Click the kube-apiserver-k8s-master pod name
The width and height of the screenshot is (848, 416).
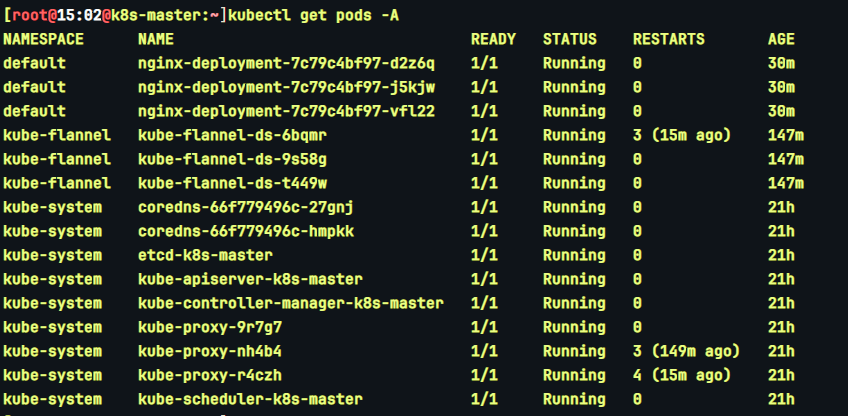(x=250, y=279)
